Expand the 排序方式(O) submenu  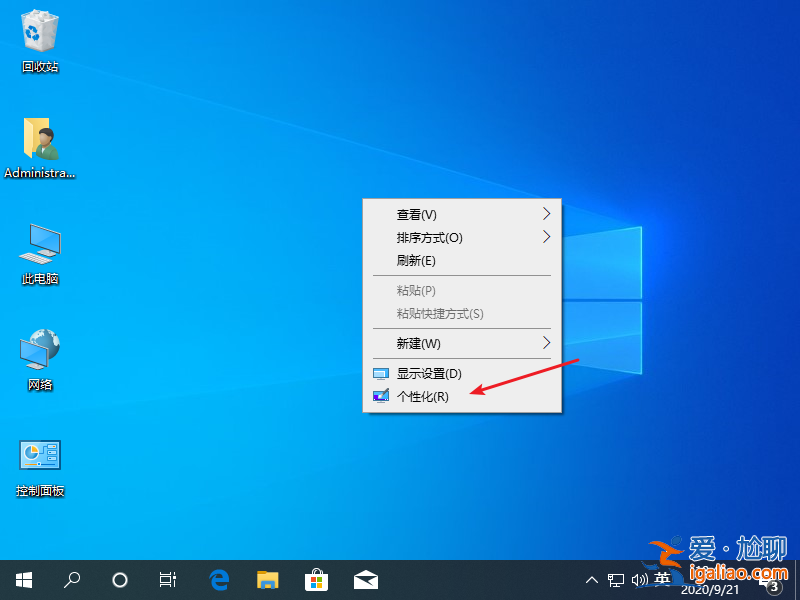(x=430, y=238)
